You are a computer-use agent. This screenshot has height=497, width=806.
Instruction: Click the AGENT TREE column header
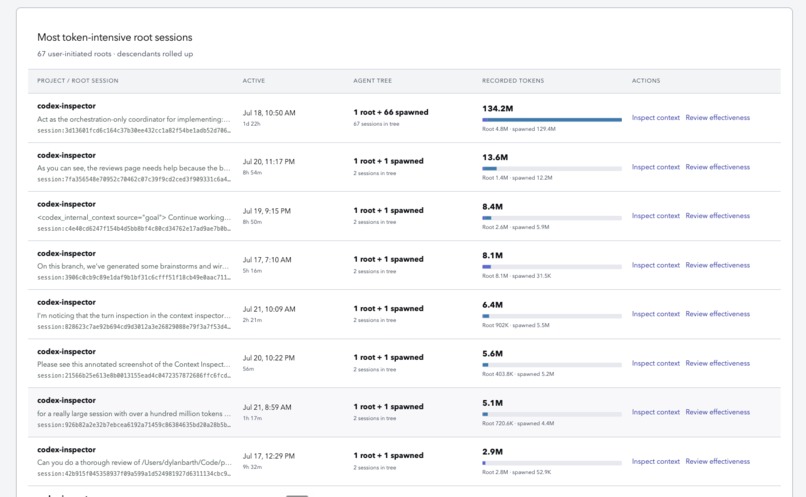tap(373, 81)
